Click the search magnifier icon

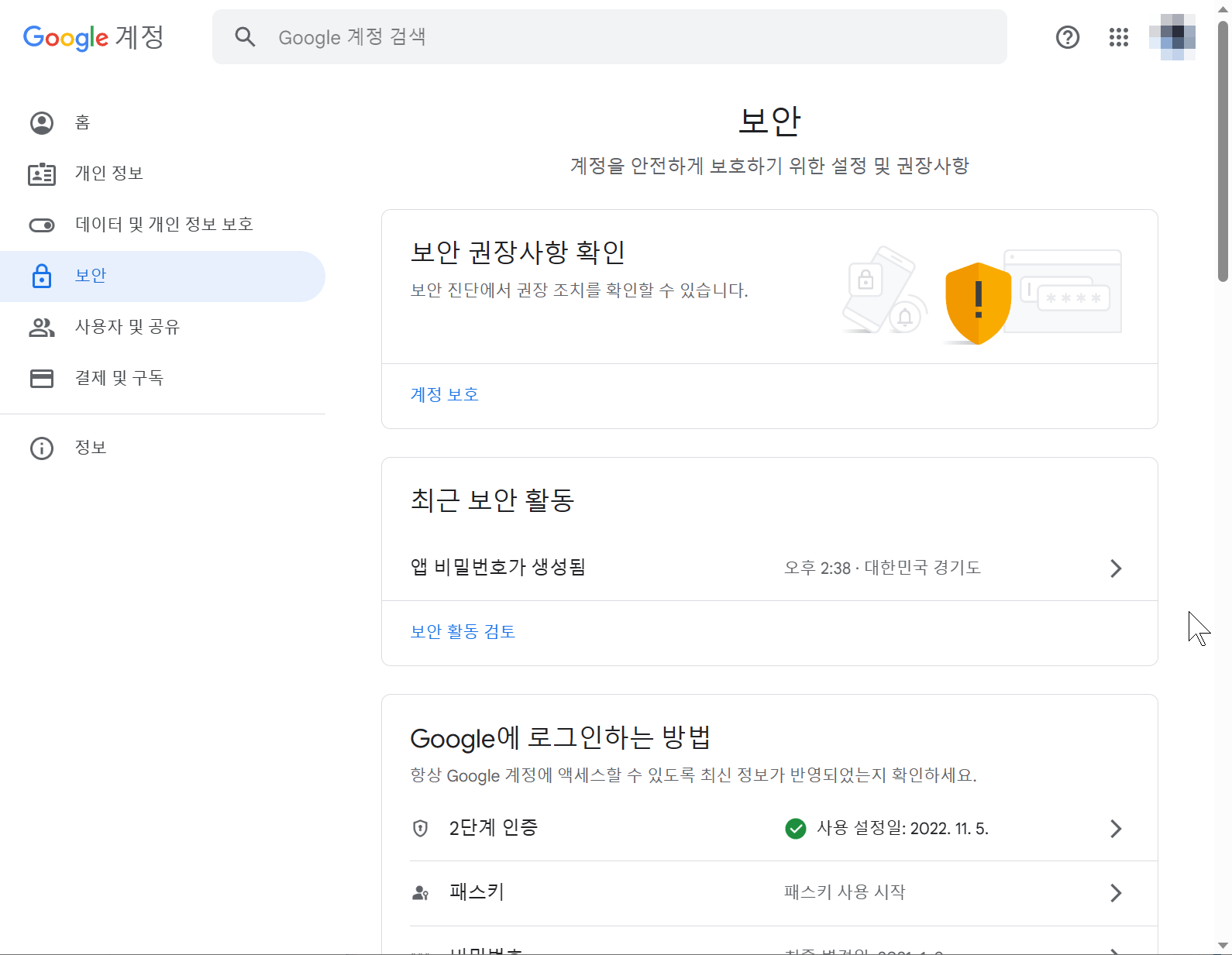245,36
